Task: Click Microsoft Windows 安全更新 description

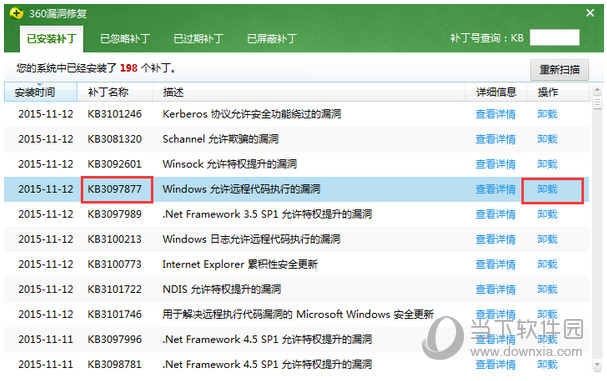Action: pyautogui.click(x=298, y=314)
